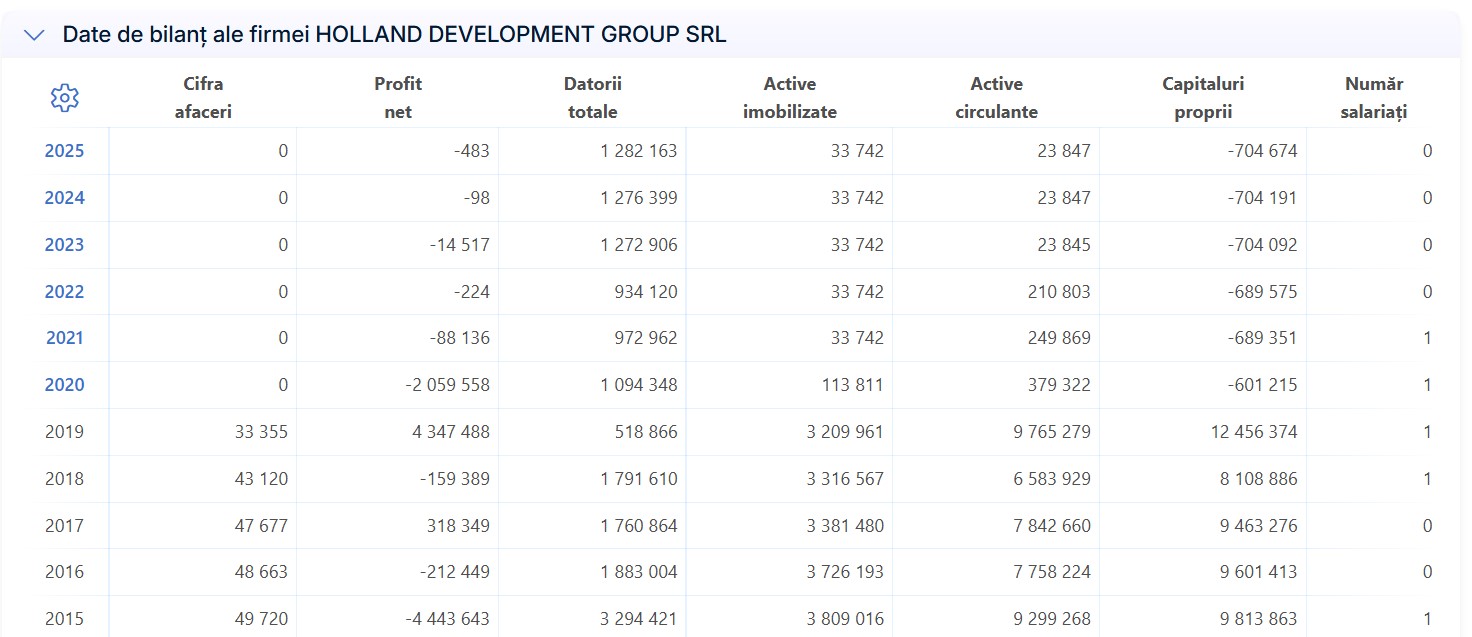Open the 2025 year link

(65, 151)
